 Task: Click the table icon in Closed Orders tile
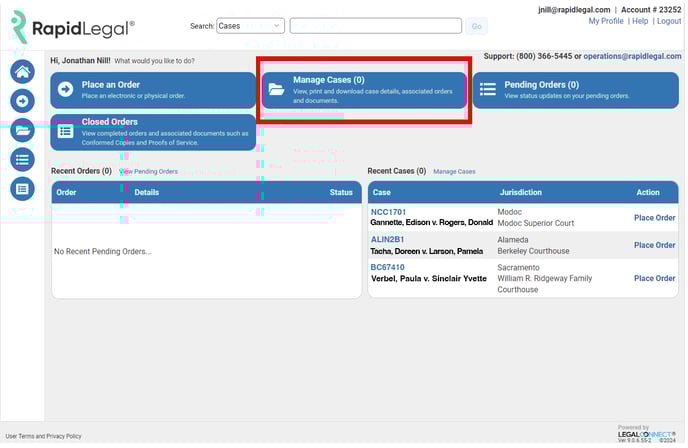point(65,131)
